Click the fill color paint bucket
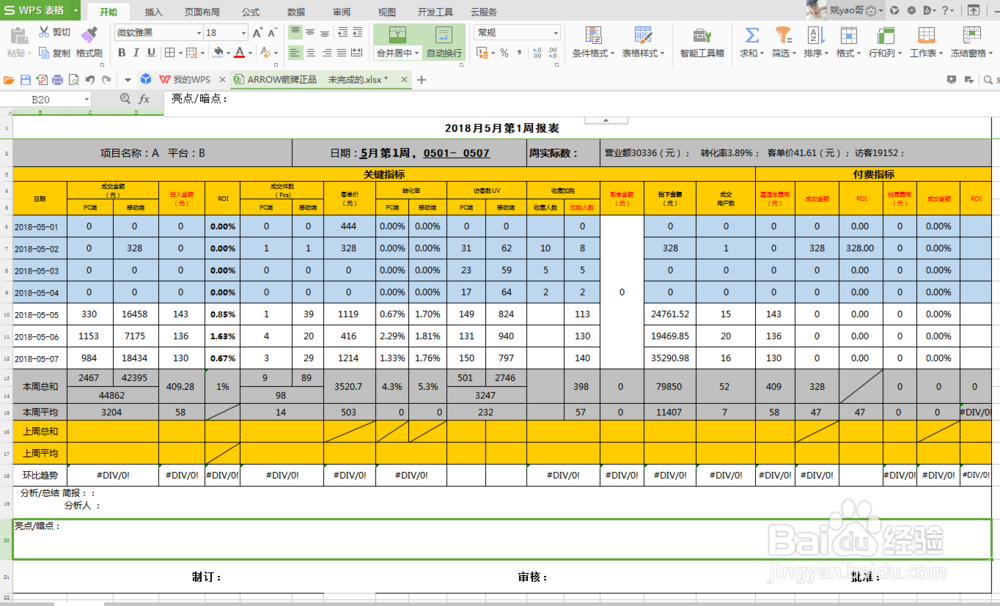 (x=219, y=52)
